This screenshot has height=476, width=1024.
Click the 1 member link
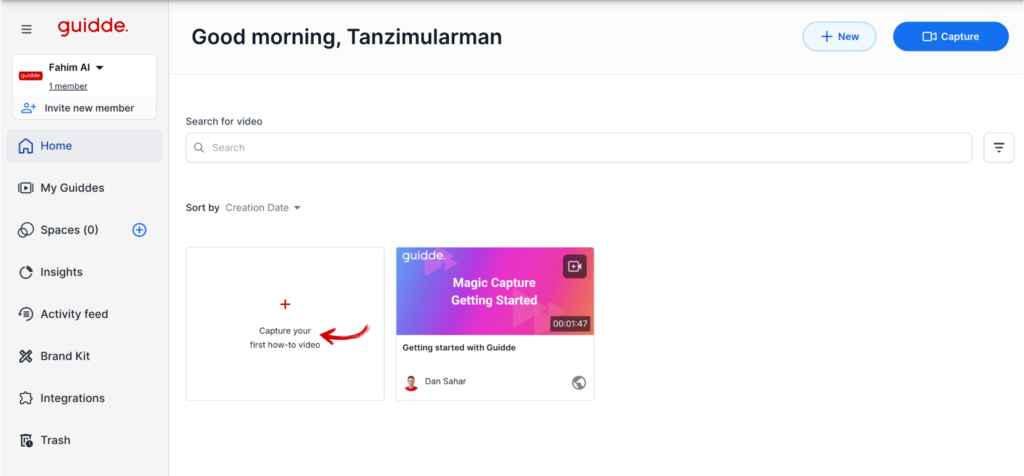point(68,86)
